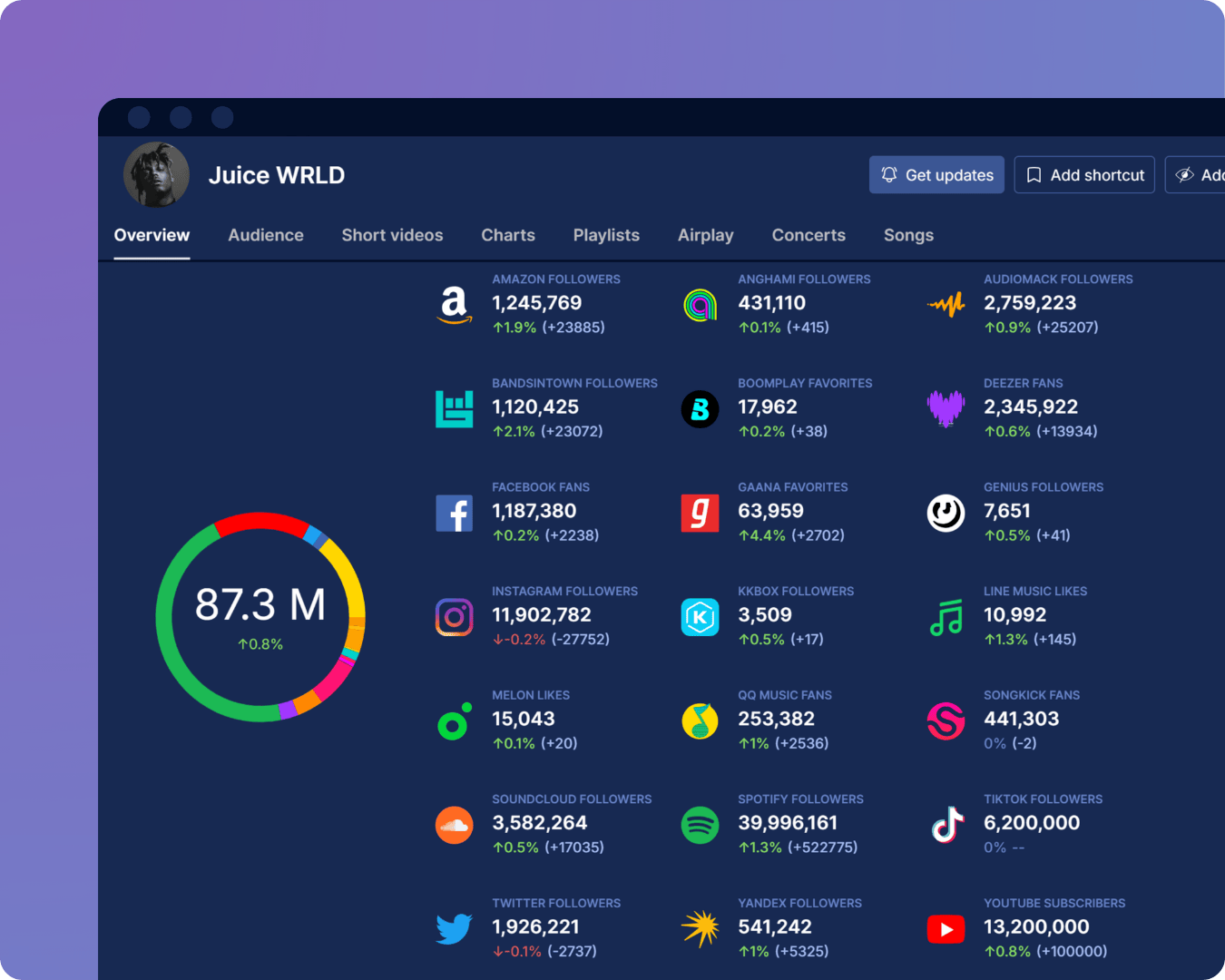Image resolution: width=1225 pixels, height=980 pixels.
Task: Click the Deezer fans value 2,345,922
Action: [1031, 407]
